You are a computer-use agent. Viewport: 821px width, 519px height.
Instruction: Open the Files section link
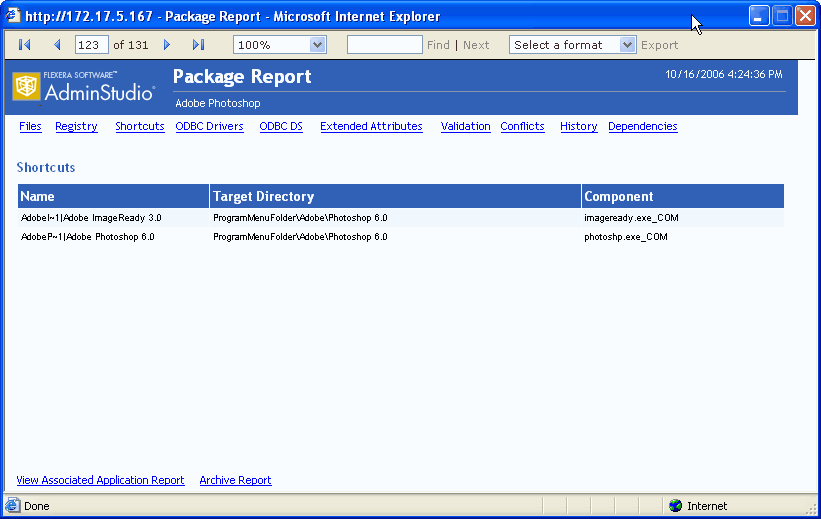[x=30, y=127]
